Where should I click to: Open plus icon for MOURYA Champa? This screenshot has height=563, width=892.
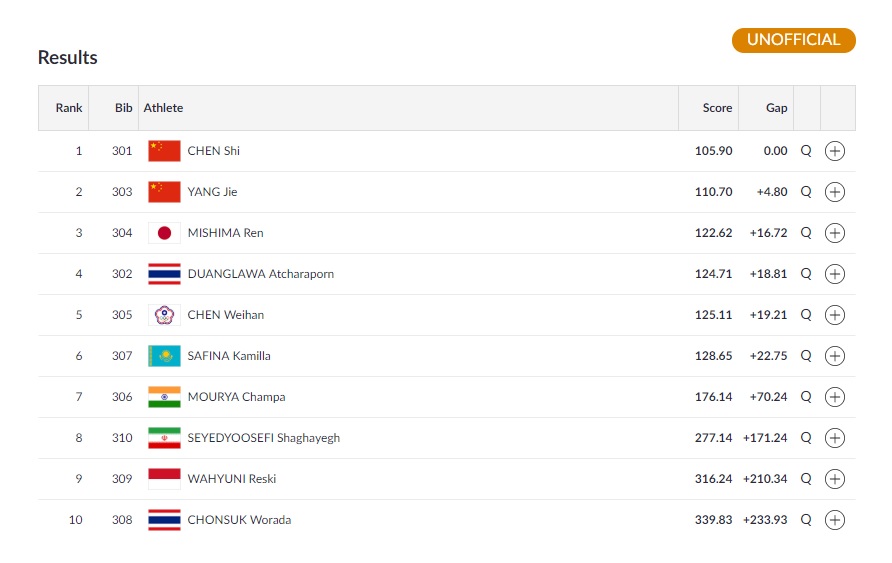pyautogui.click(x=835, y=396)
